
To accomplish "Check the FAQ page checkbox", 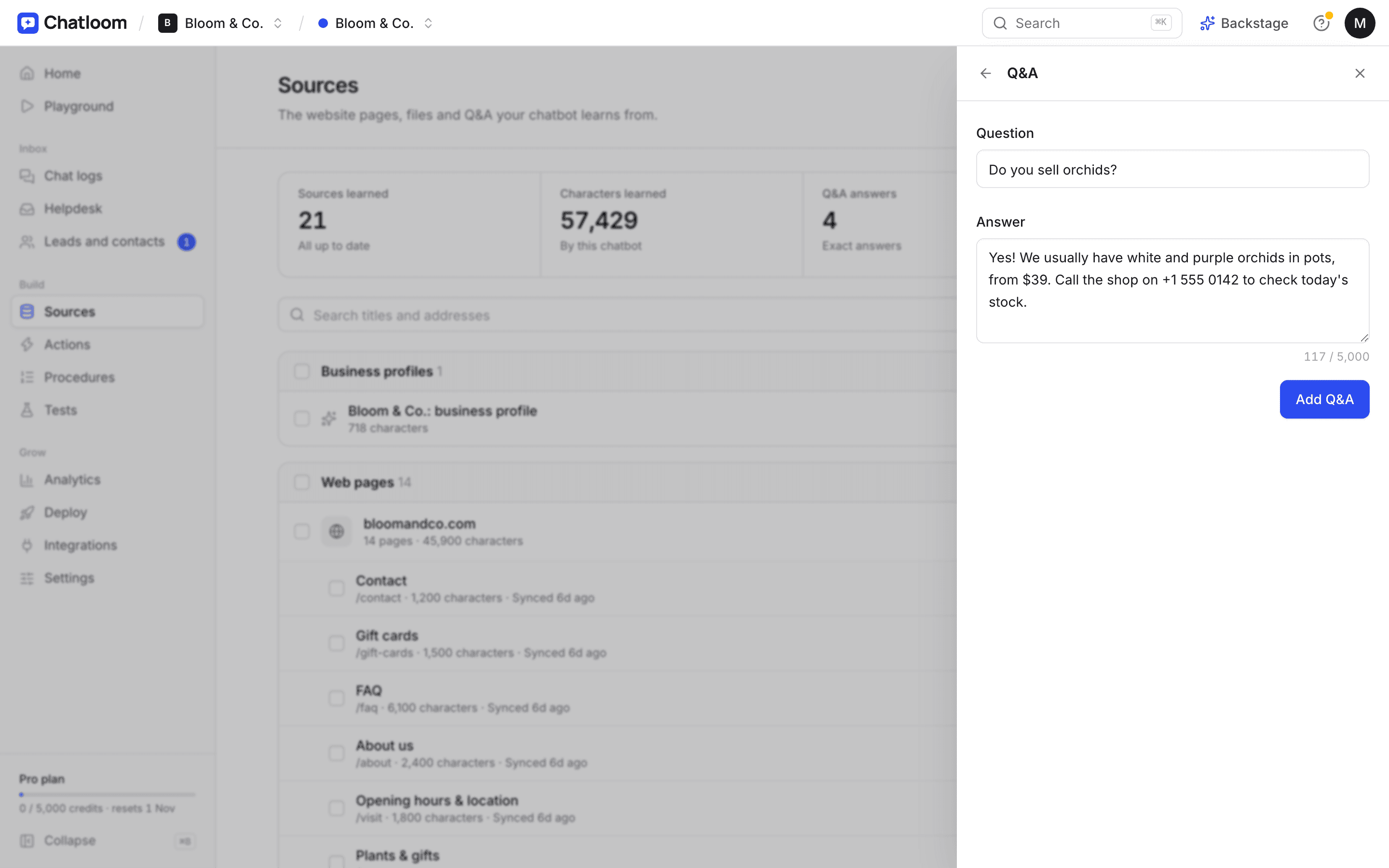I will coord(336,699).
